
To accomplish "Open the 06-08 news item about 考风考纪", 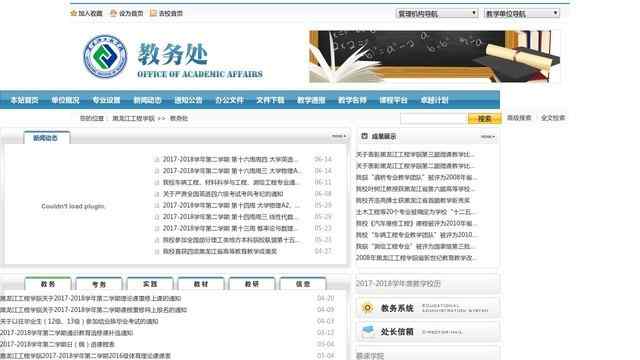I will click(x=223, y=194).
